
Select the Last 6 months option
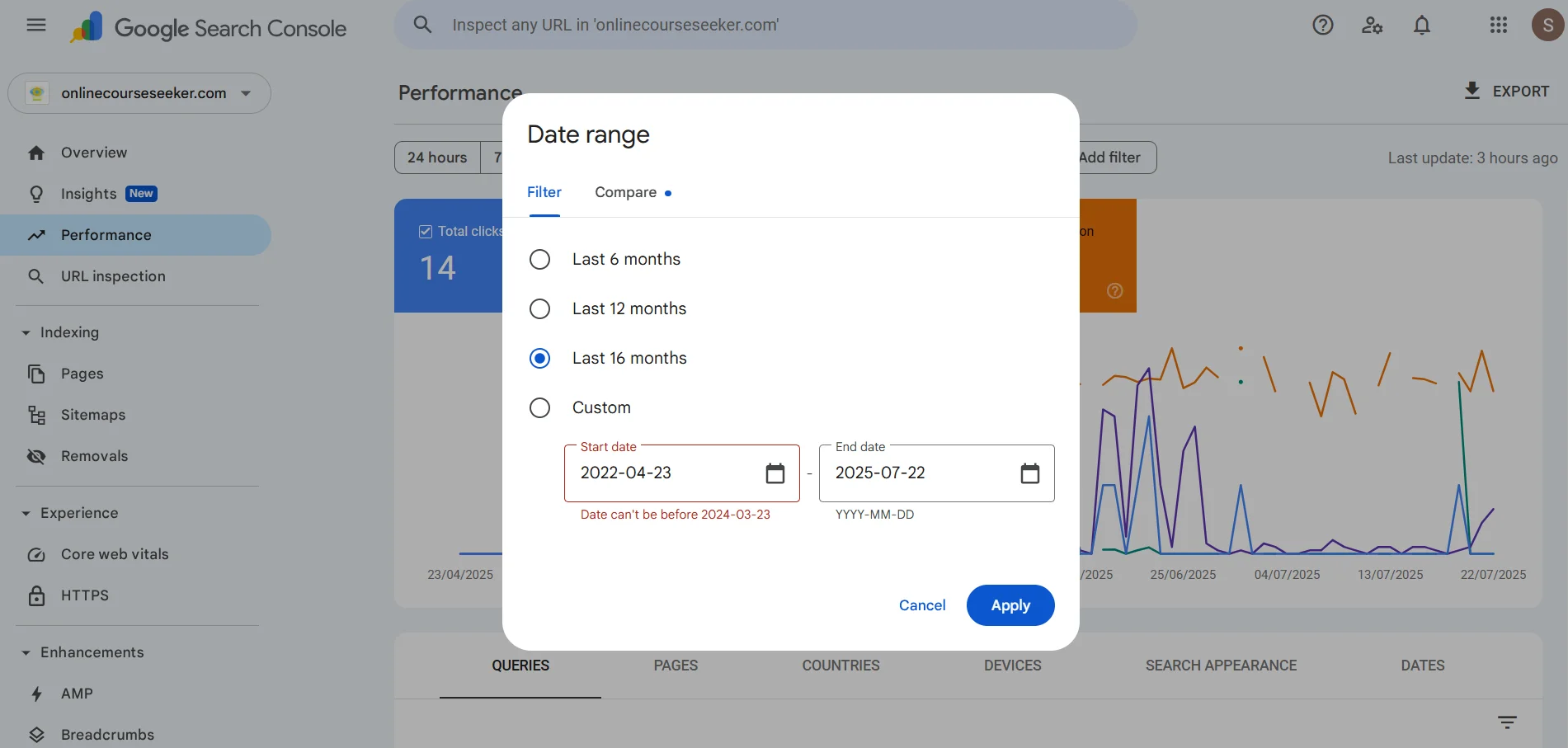point(539,260)
